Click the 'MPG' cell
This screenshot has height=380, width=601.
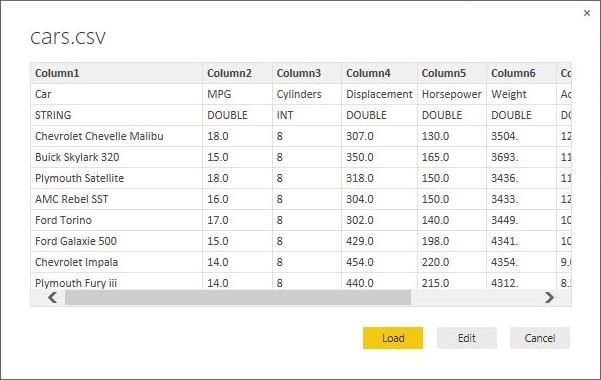tap(237, 94)
